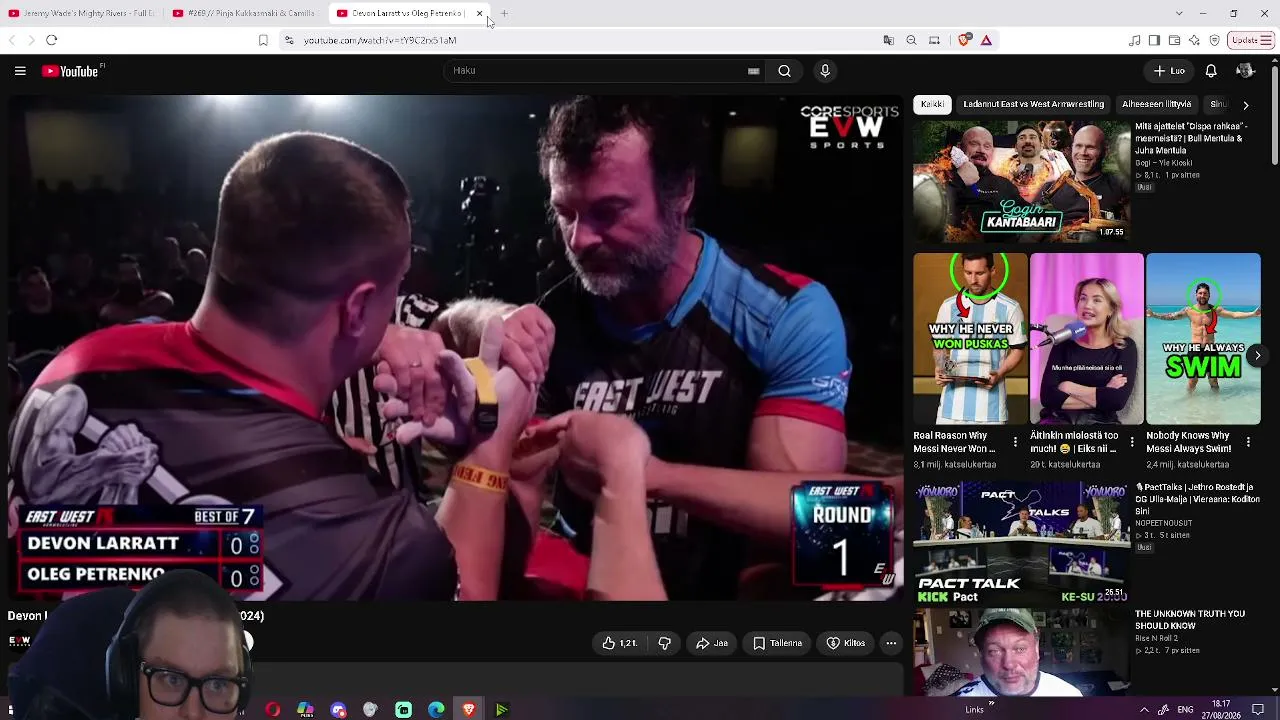Click the browser address bar URL
1280x720 pixels.
tap(380, 40)
